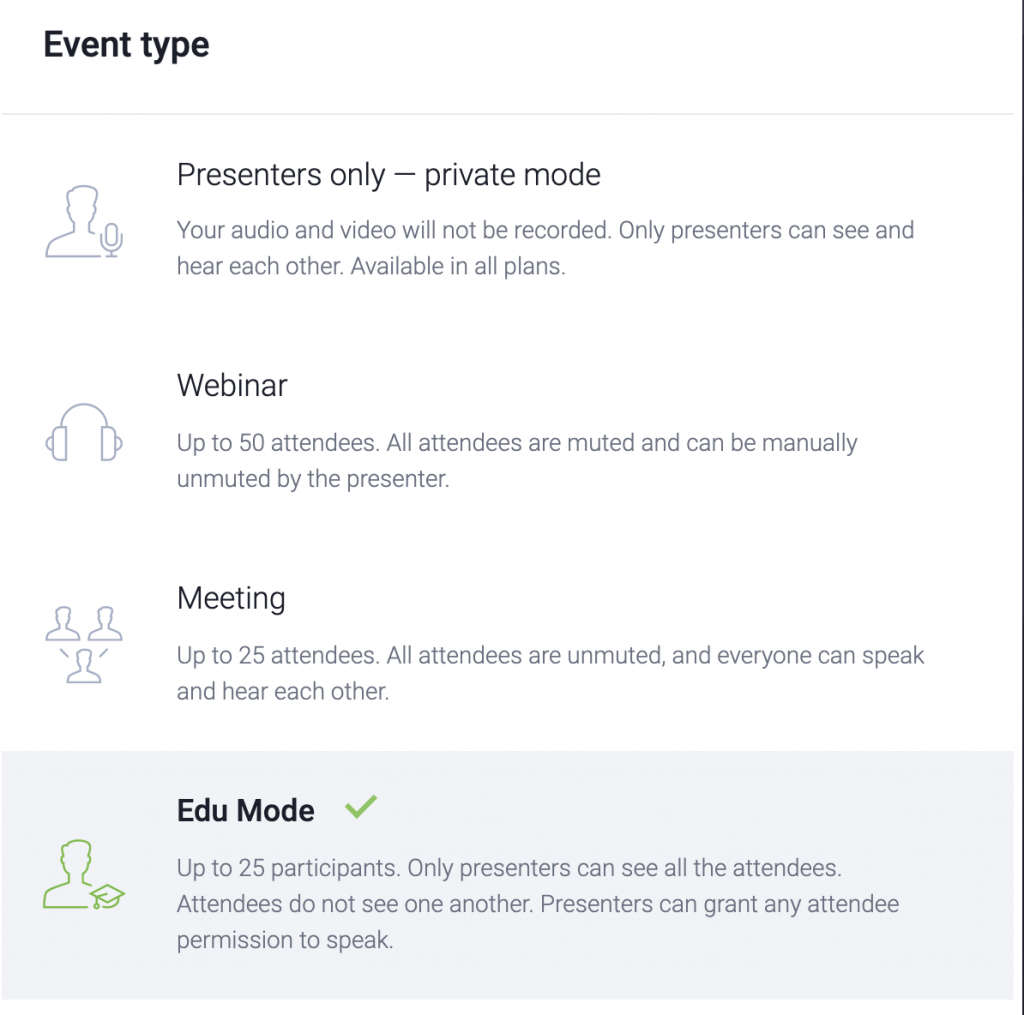Image resolution: width=1024 pixels, height=1015 pixels.
Task: Choose the Meeting event type title
Action: [x=231, y=598]
